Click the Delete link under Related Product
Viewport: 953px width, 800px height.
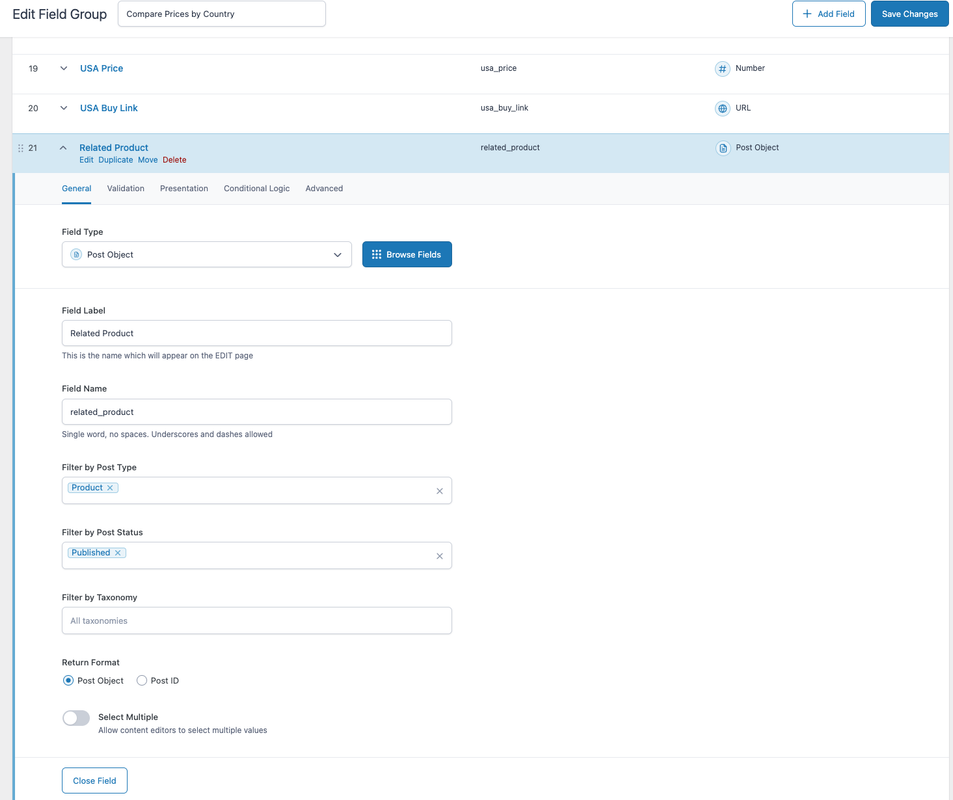click(x=174, y=160)
